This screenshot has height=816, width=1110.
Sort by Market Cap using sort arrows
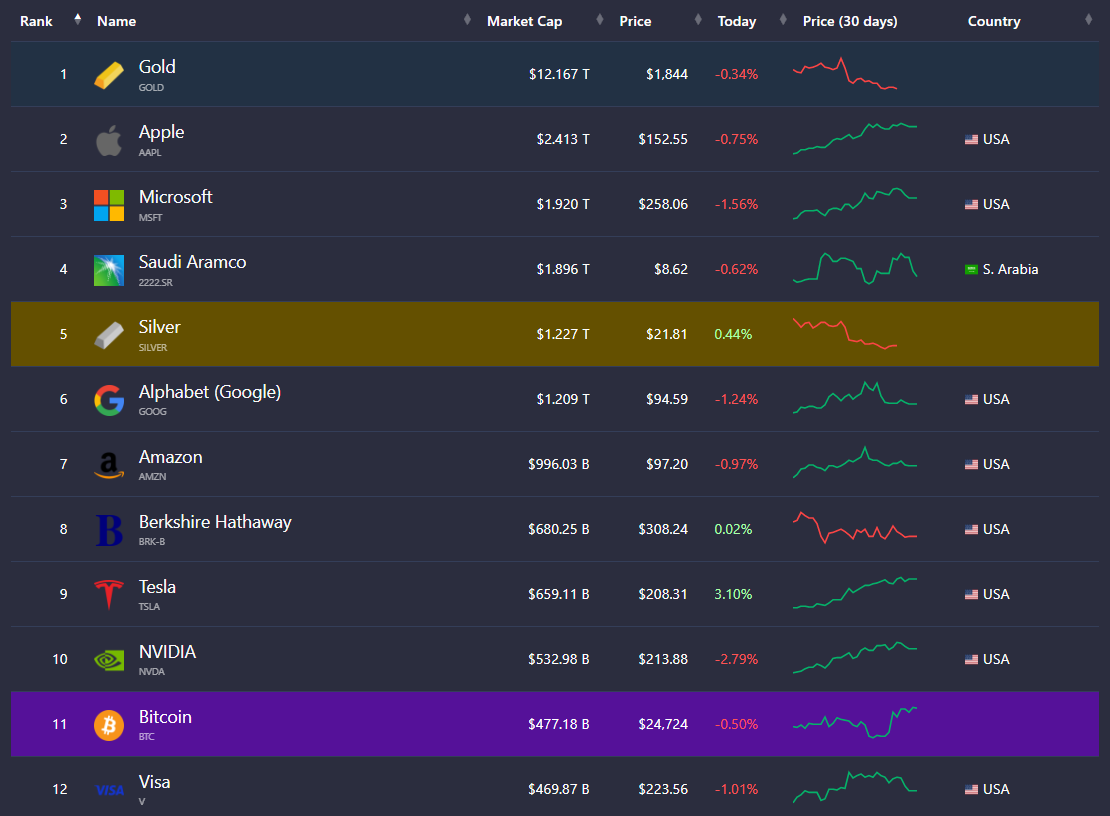pos(600,20)
